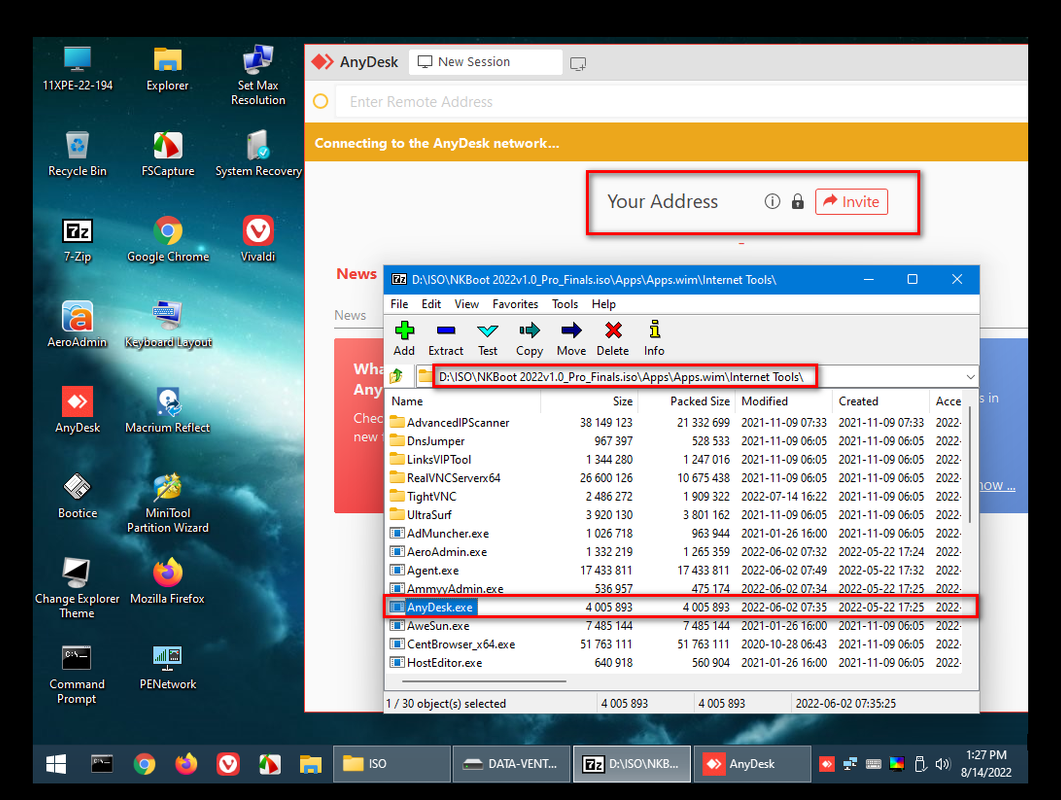Open the Macrium Reflect desktop icon
Viewport: 1061px width, 800px height.
[168, 411]
